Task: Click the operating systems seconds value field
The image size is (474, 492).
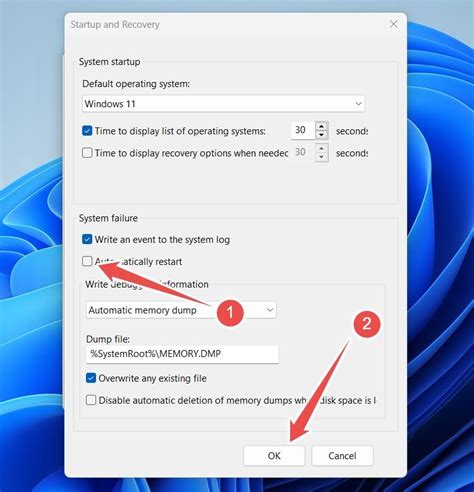Action: pos(303,130)
